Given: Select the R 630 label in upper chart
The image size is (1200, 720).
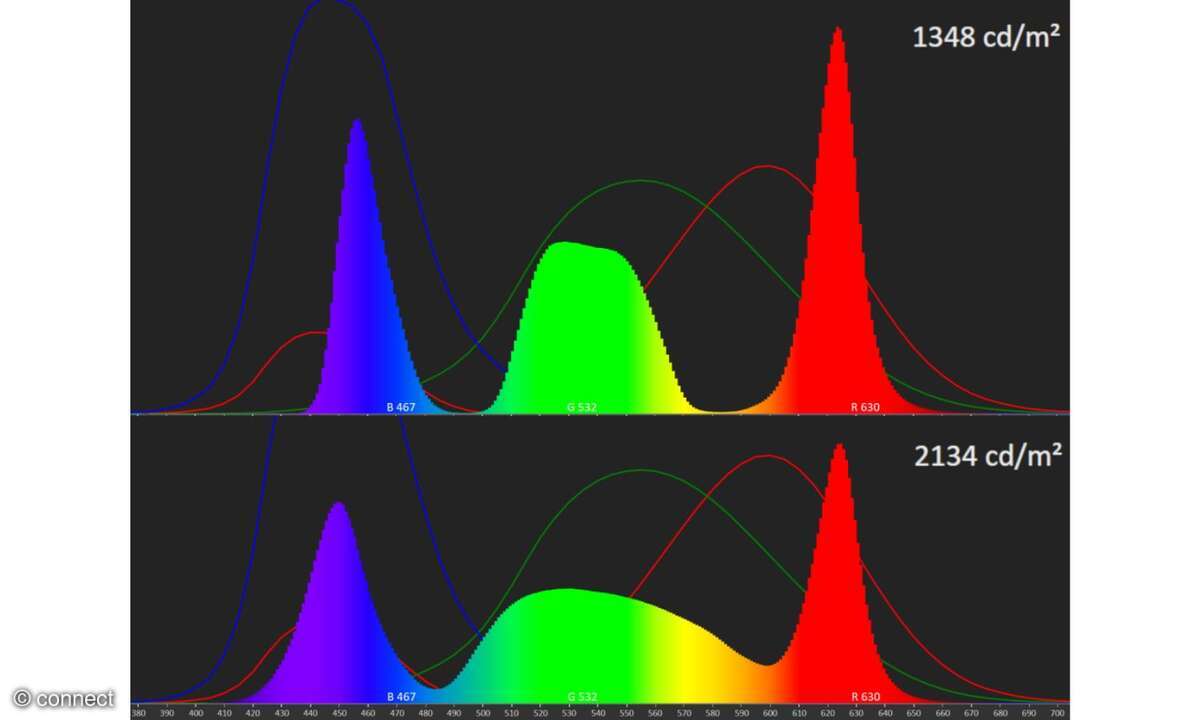Looking at the screenshot, I should click(x=865, y=407).
